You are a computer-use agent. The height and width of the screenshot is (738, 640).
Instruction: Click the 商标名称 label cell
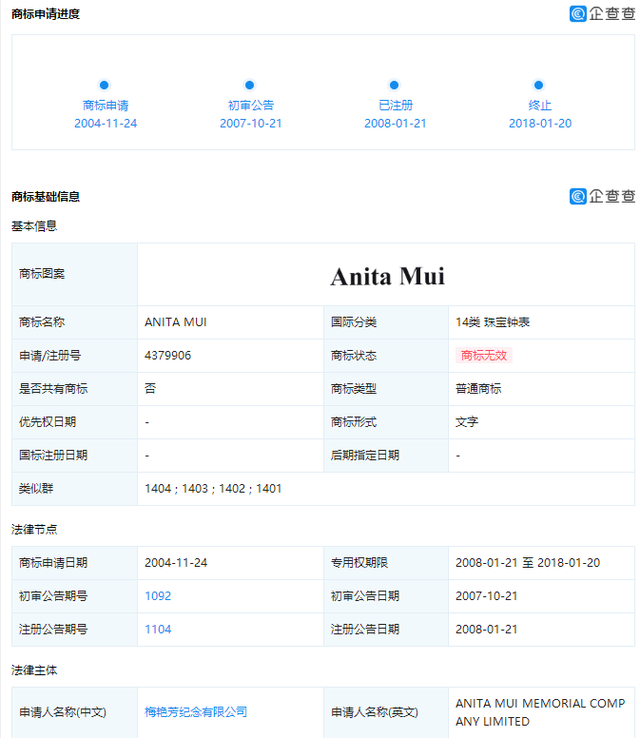[74, 322]
